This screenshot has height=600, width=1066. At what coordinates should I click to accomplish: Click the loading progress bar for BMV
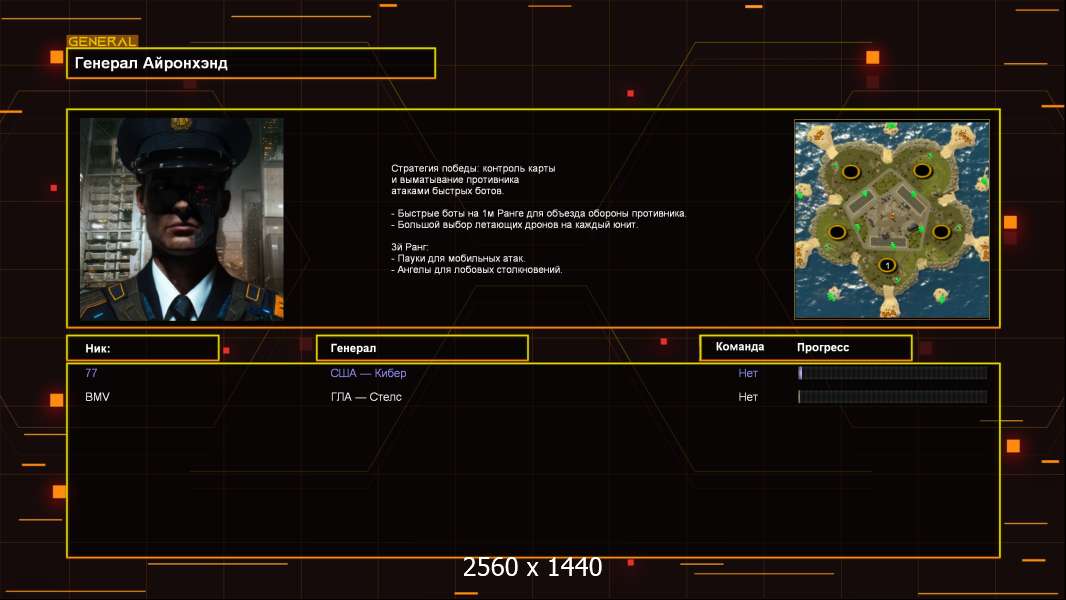(x=893, y=397)
